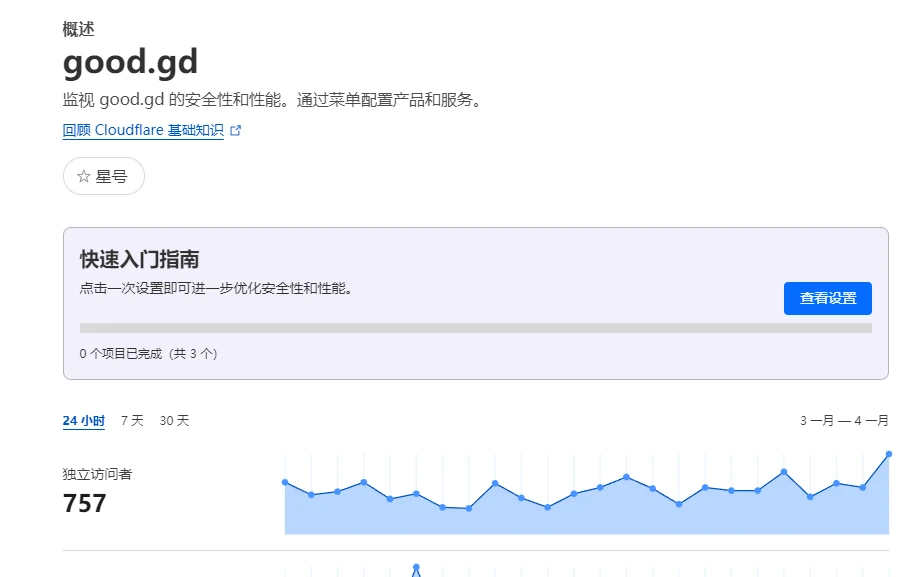Viewport: 909px width, 577px height.
Task: Click first data point on 独立访问者 chart
Action: point(285,482)
